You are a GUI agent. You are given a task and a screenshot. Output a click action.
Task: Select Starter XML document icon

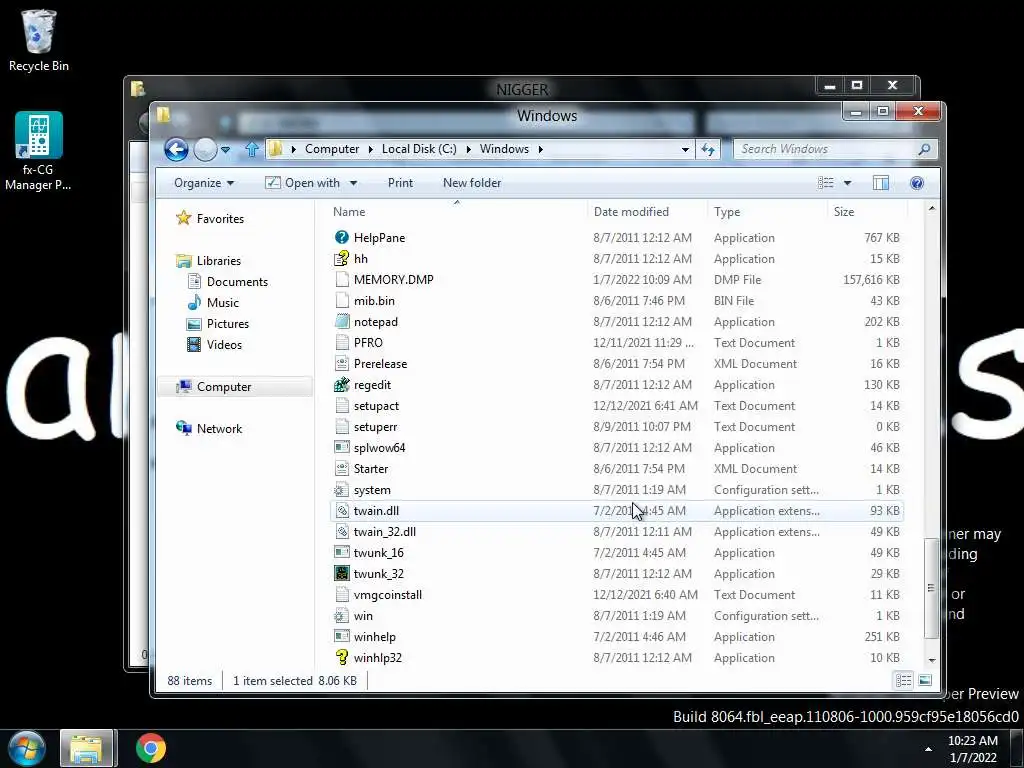tap(342, 468)
